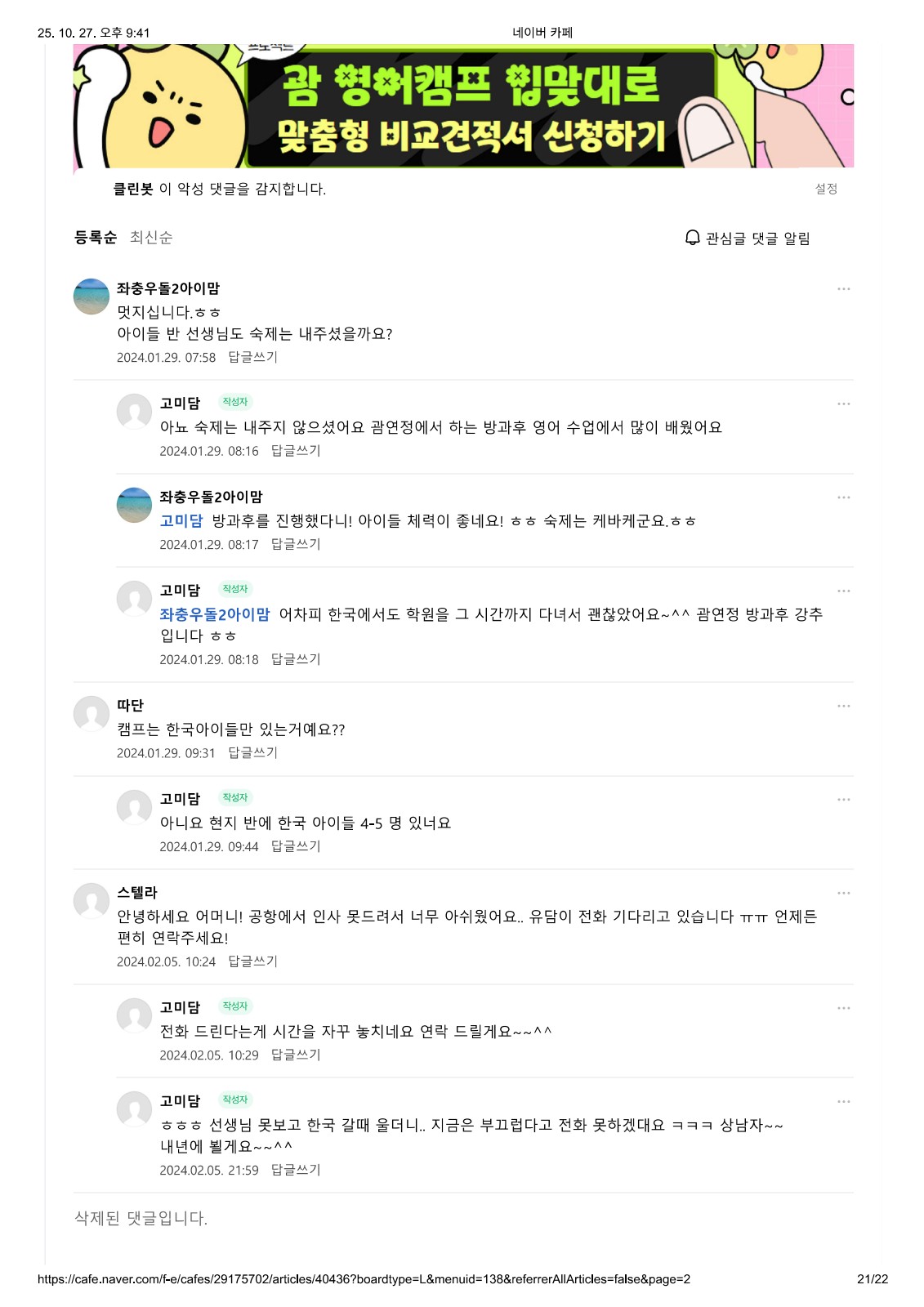This screenshot has height=1307, width=924.
Task: Click the blue 좌충우돌2아이맘 mention link
Action: [x=215, y=614]
